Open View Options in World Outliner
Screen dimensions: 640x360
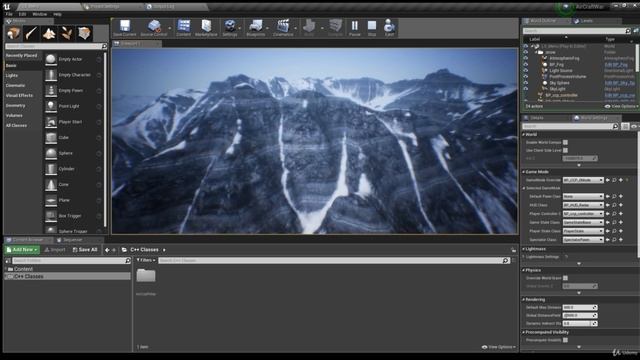pos(622,107)
